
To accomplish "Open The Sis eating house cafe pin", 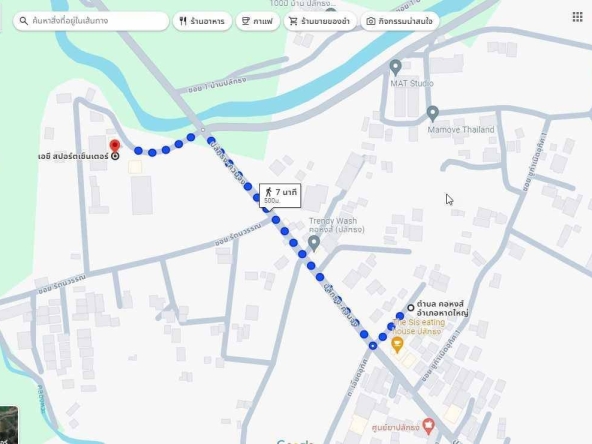I will pos(397,345).
